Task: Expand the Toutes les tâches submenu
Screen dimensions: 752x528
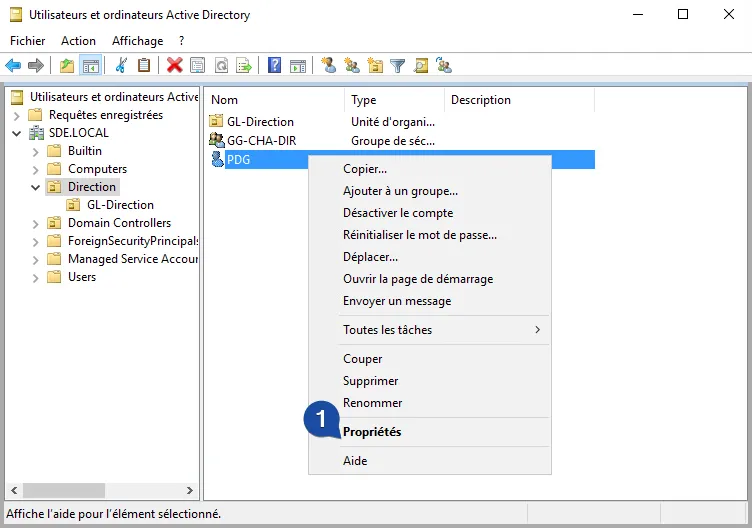Action: pyautogui.click(x=441, y=330)
